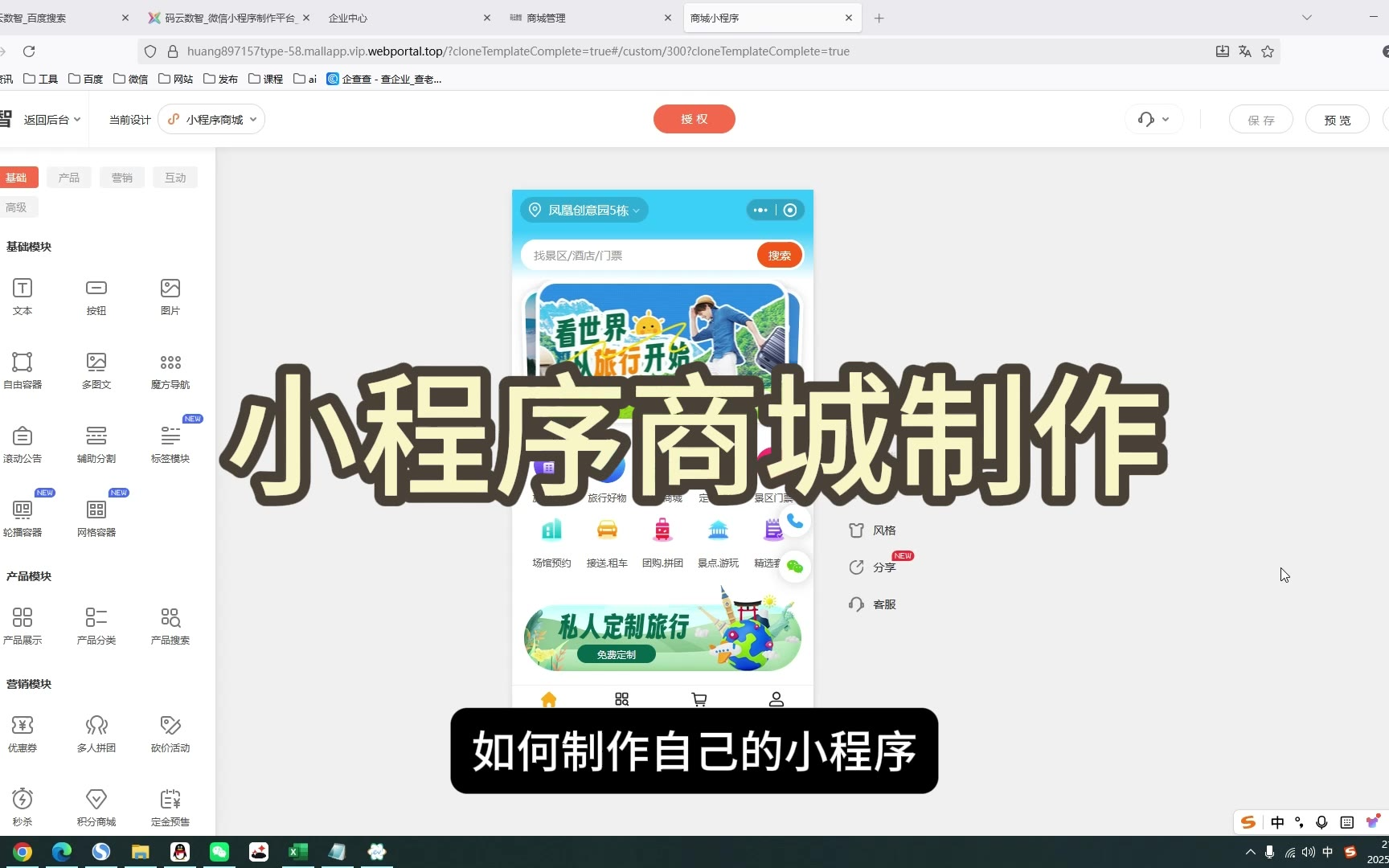Click the 保存 save button
Screen dimensions: 1389x868
[1261, 120]
